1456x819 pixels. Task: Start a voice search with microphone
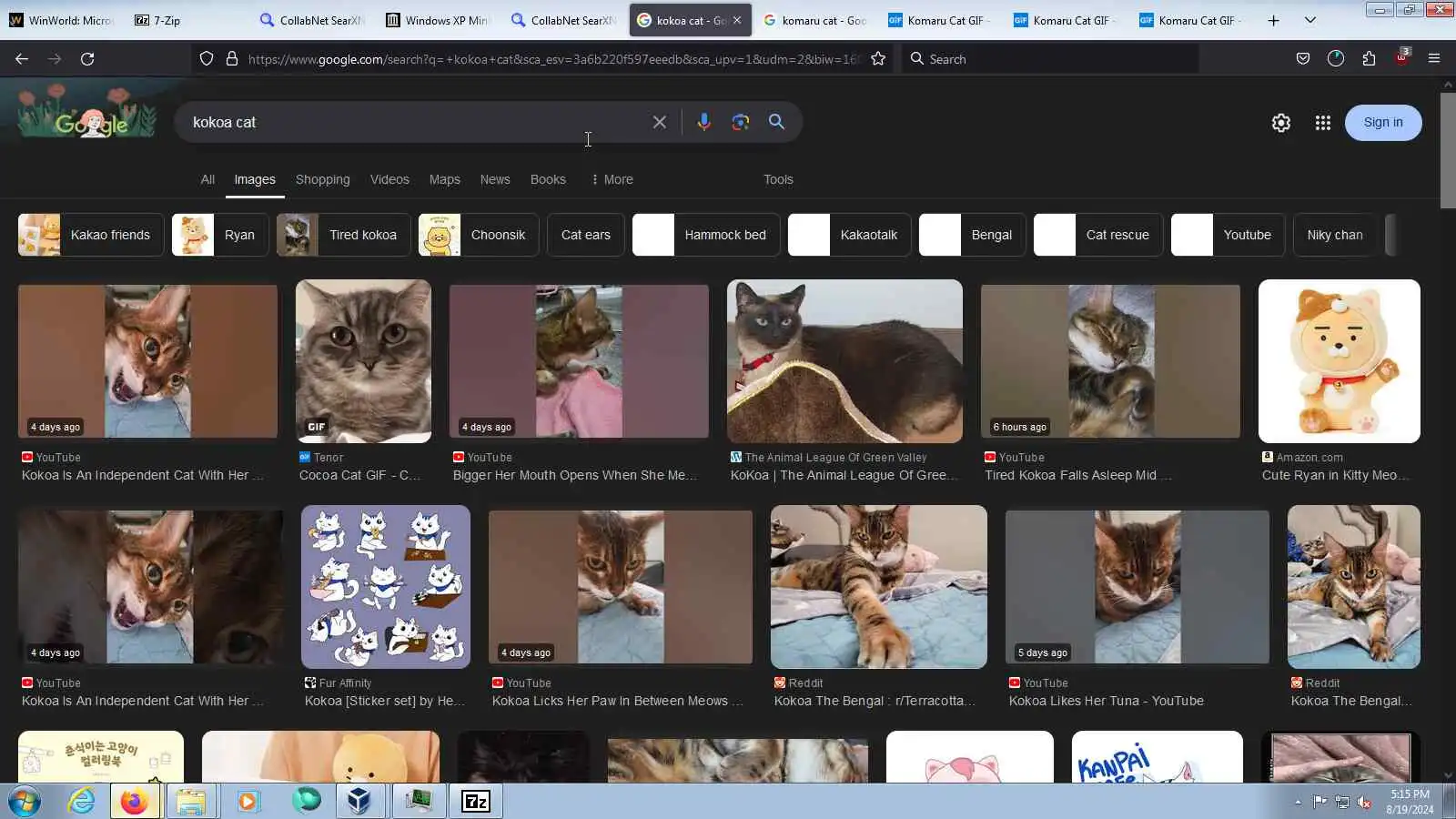click(x=703, y=122)
